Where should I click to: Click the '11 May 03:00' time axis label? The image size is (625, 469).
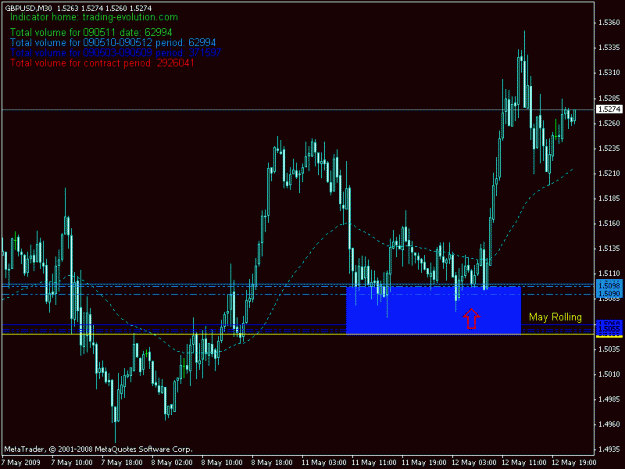click(324, 463)
